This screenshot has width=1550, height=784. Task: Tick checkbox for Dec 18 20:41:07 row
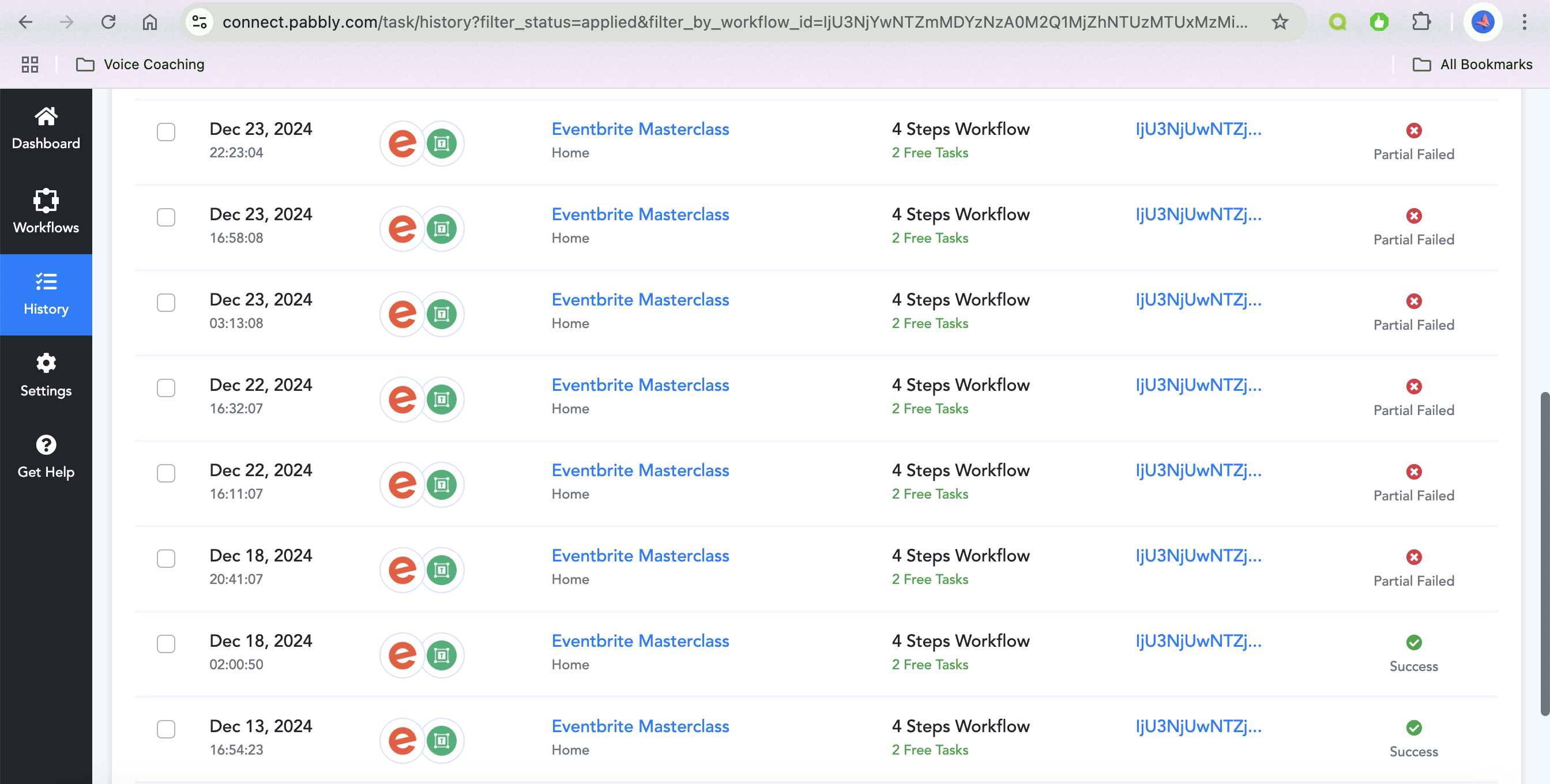pyautogui.click(x=166, y=559)
